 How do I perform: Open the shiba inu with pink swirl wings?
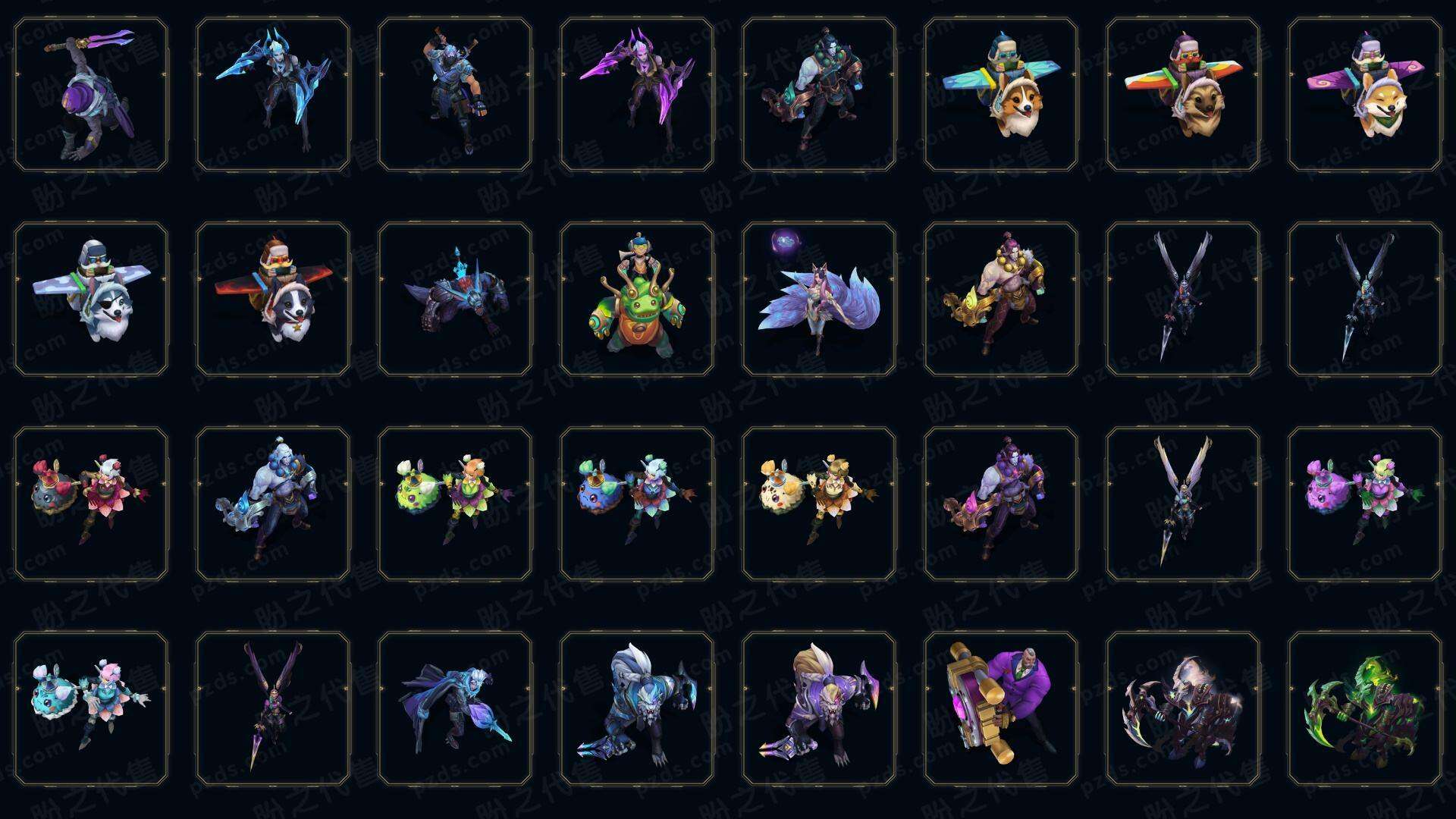point(1365,94)
